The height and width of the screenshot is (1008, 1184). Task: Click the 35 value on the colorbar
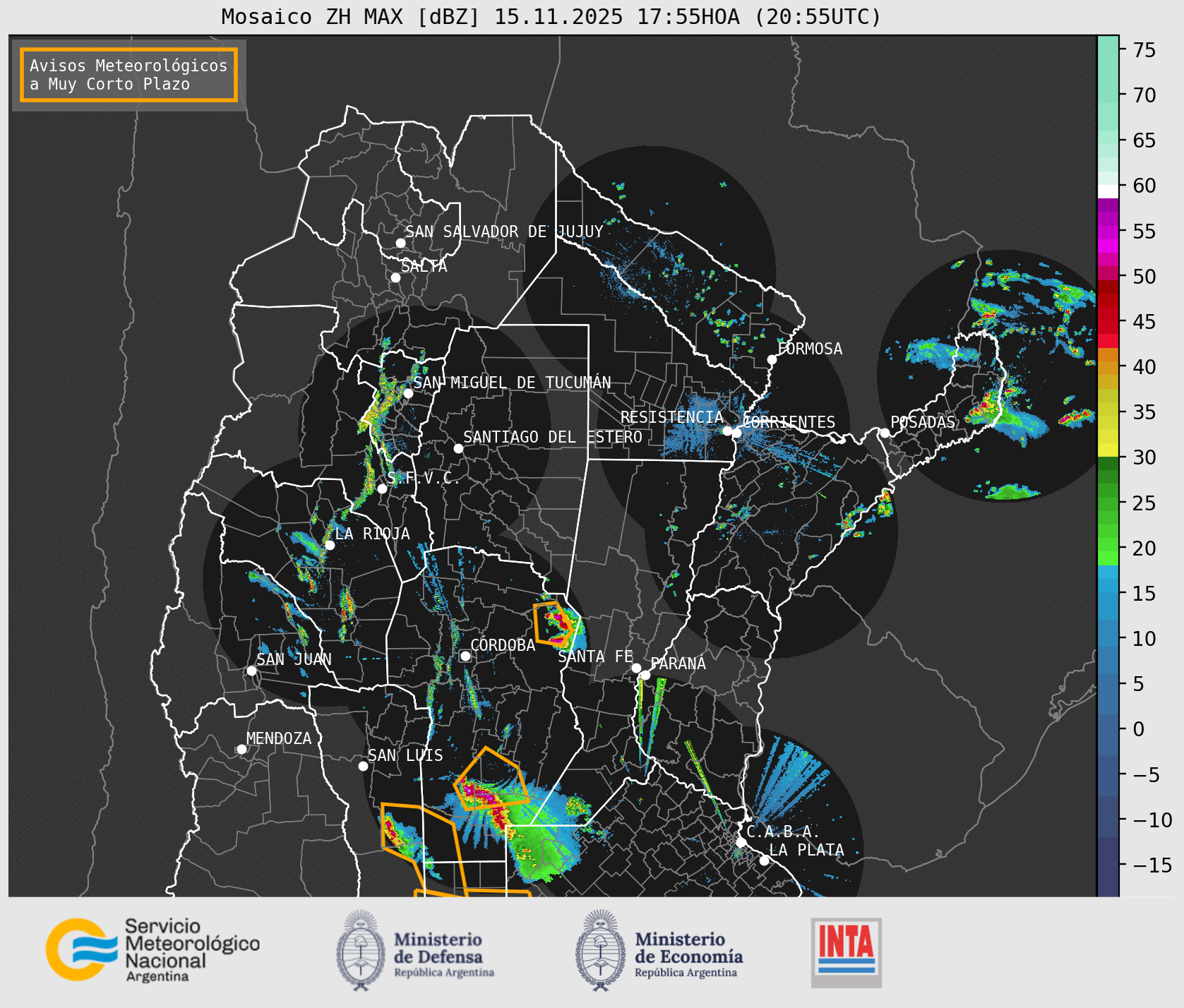click(1144, 412)
